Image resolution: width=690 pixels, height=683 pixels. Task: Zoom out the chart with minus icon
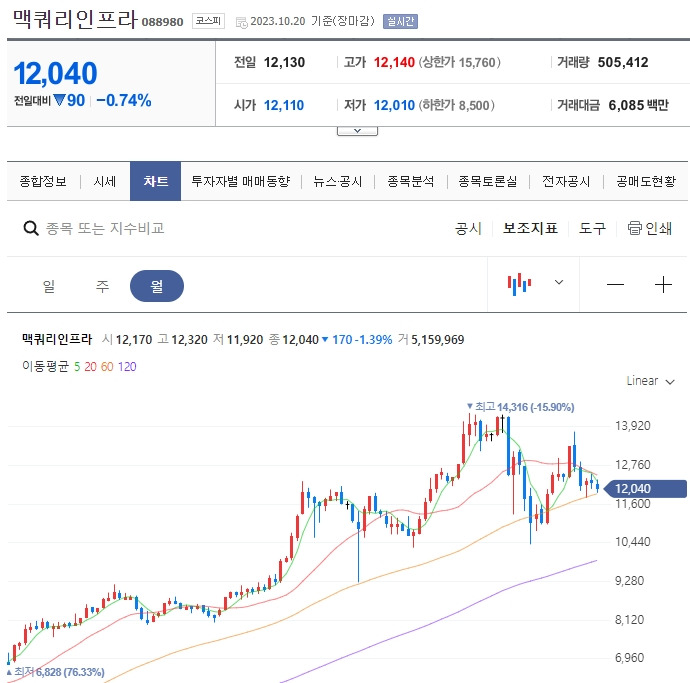pyautogui.click(x=615, y=285)
